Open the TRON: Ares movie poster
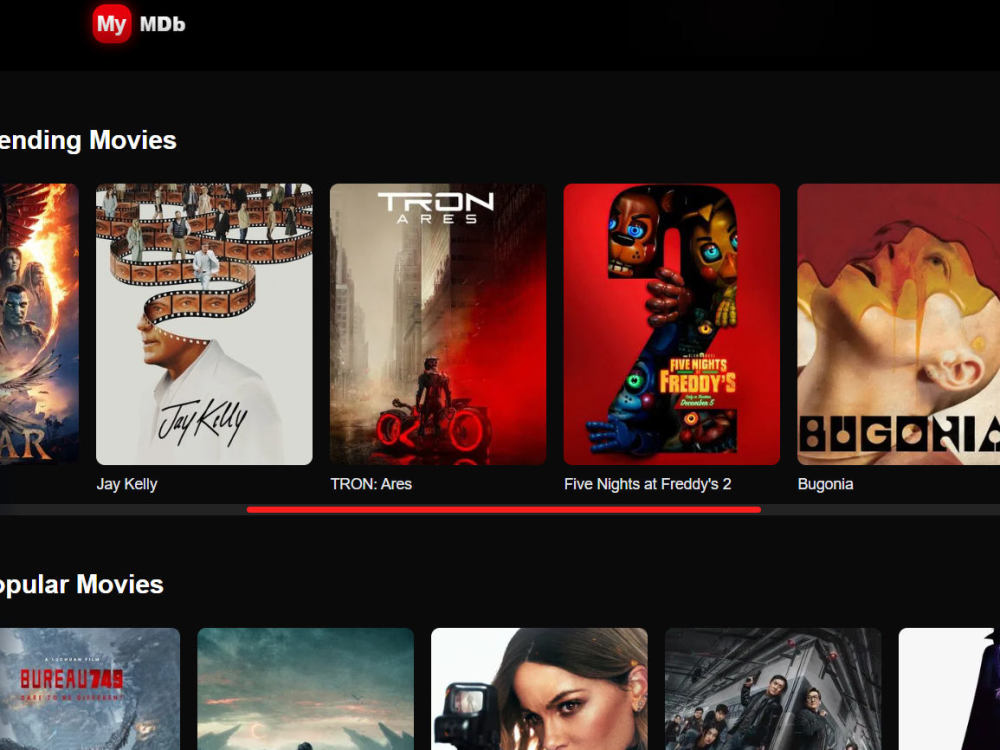This screenshot has width=1000, height=750. point(438,324)
